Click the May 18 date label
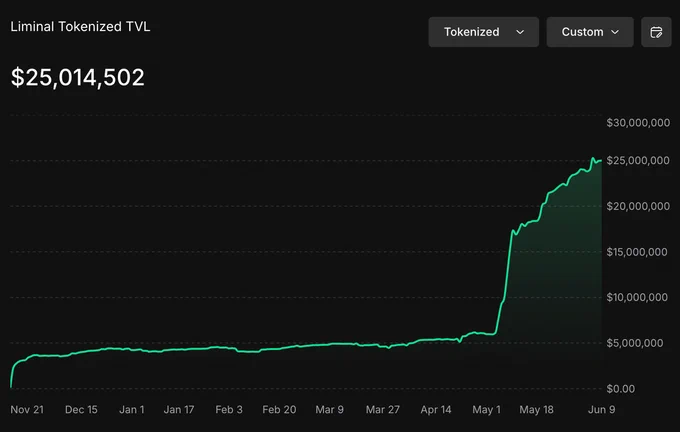Image resolution: width=680 pixels, height=432 pixels. pos(536,409)
